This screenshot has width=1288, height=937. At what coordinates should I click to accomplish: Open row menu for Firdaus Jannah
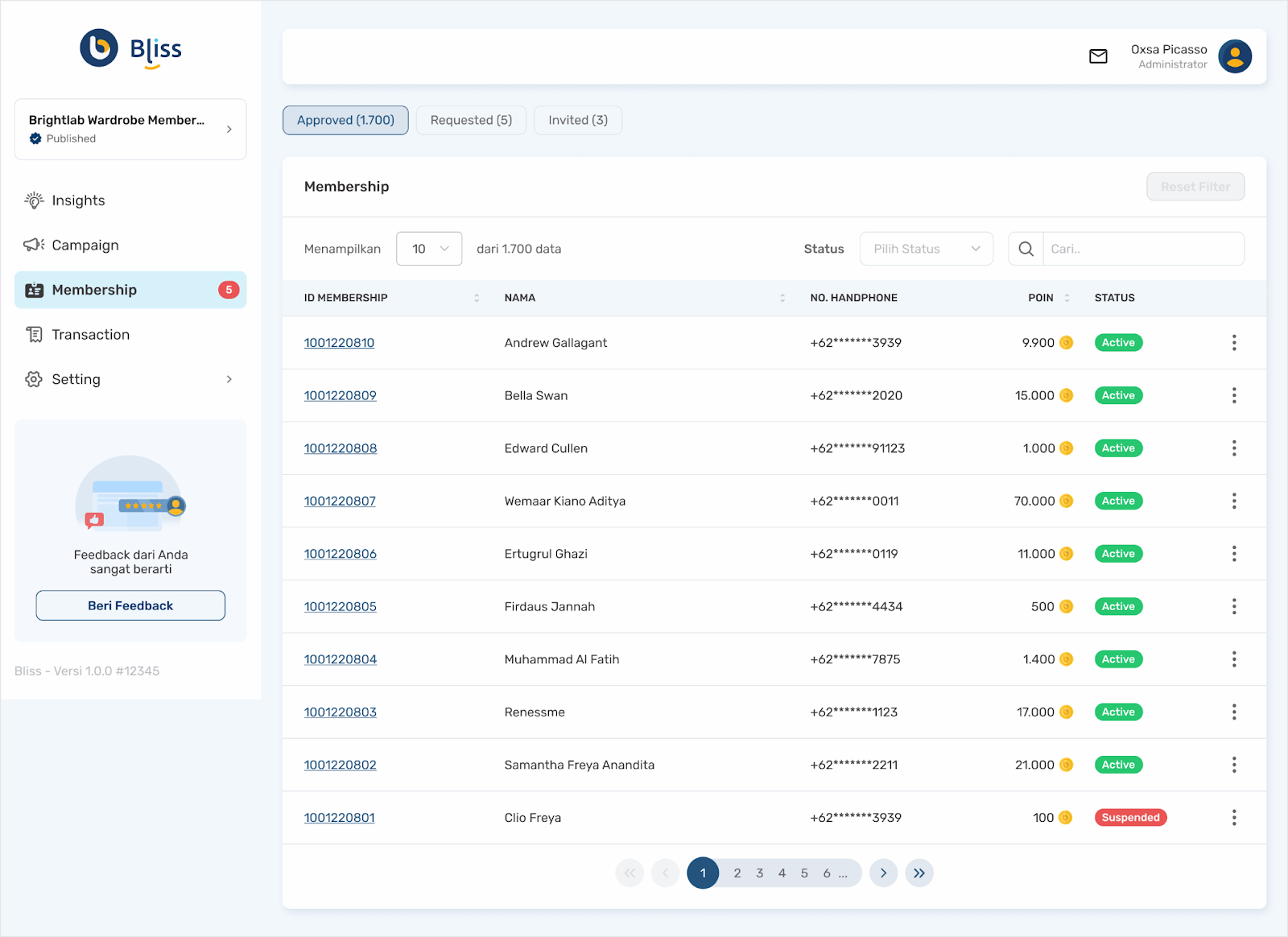[x=1234, y=606]
